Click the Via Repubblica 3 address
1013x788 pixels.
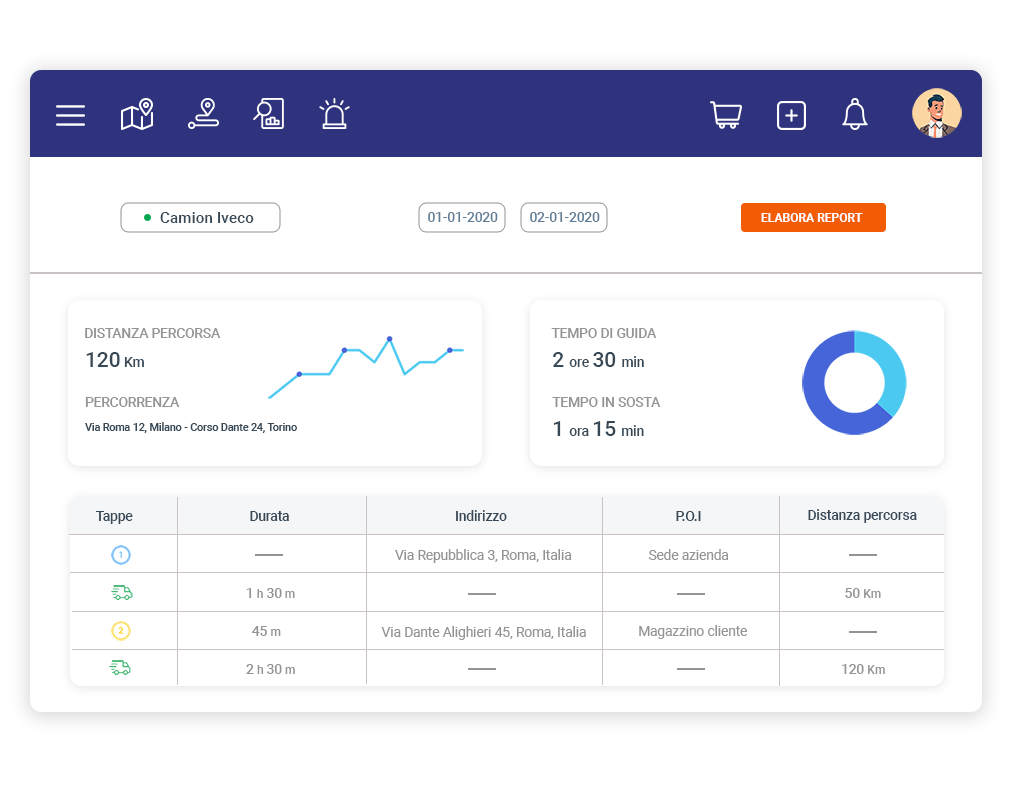click(483, 555)
